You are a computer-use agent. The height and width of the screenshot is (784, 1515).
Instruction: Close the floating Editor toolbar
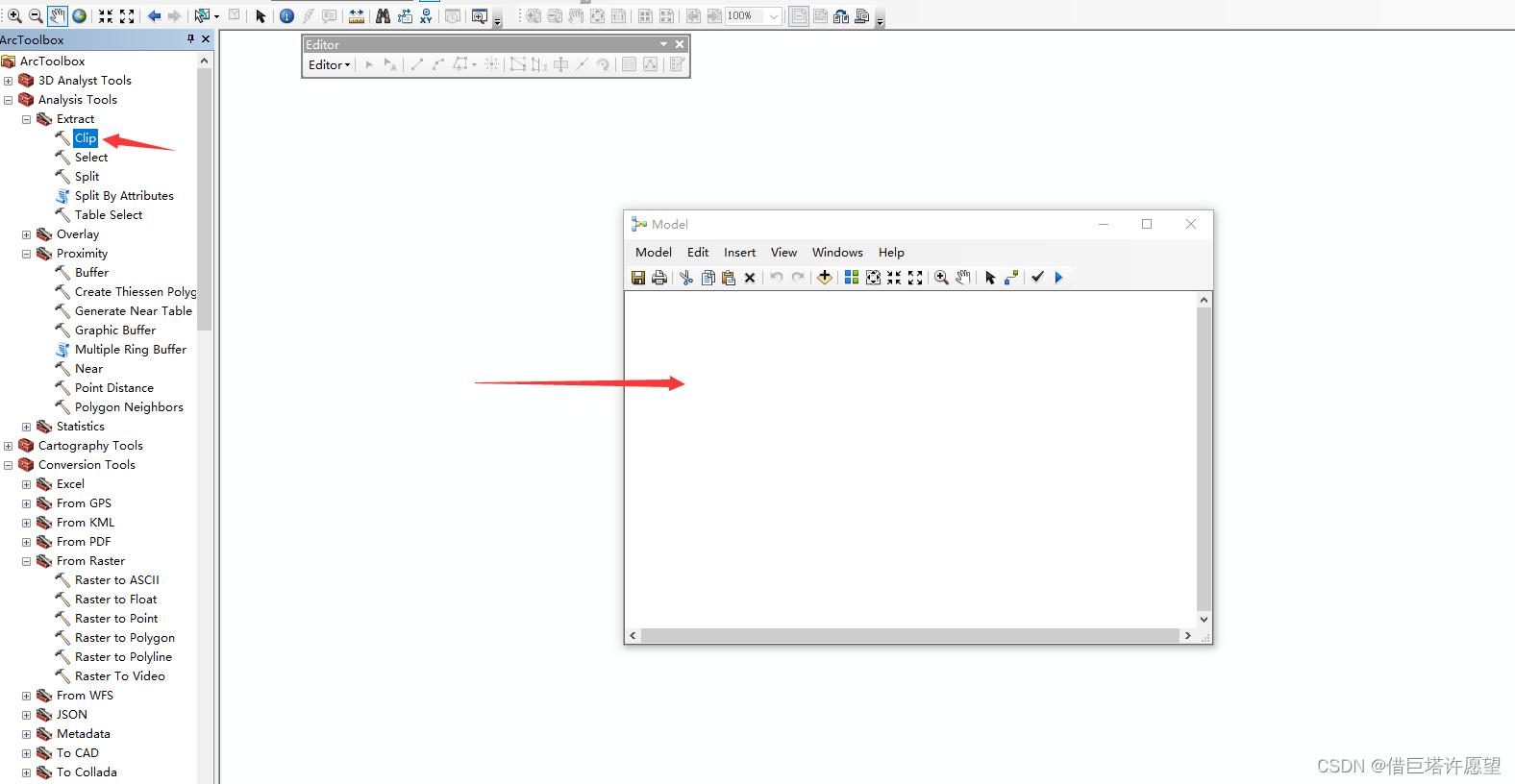[x=680, y=44]
